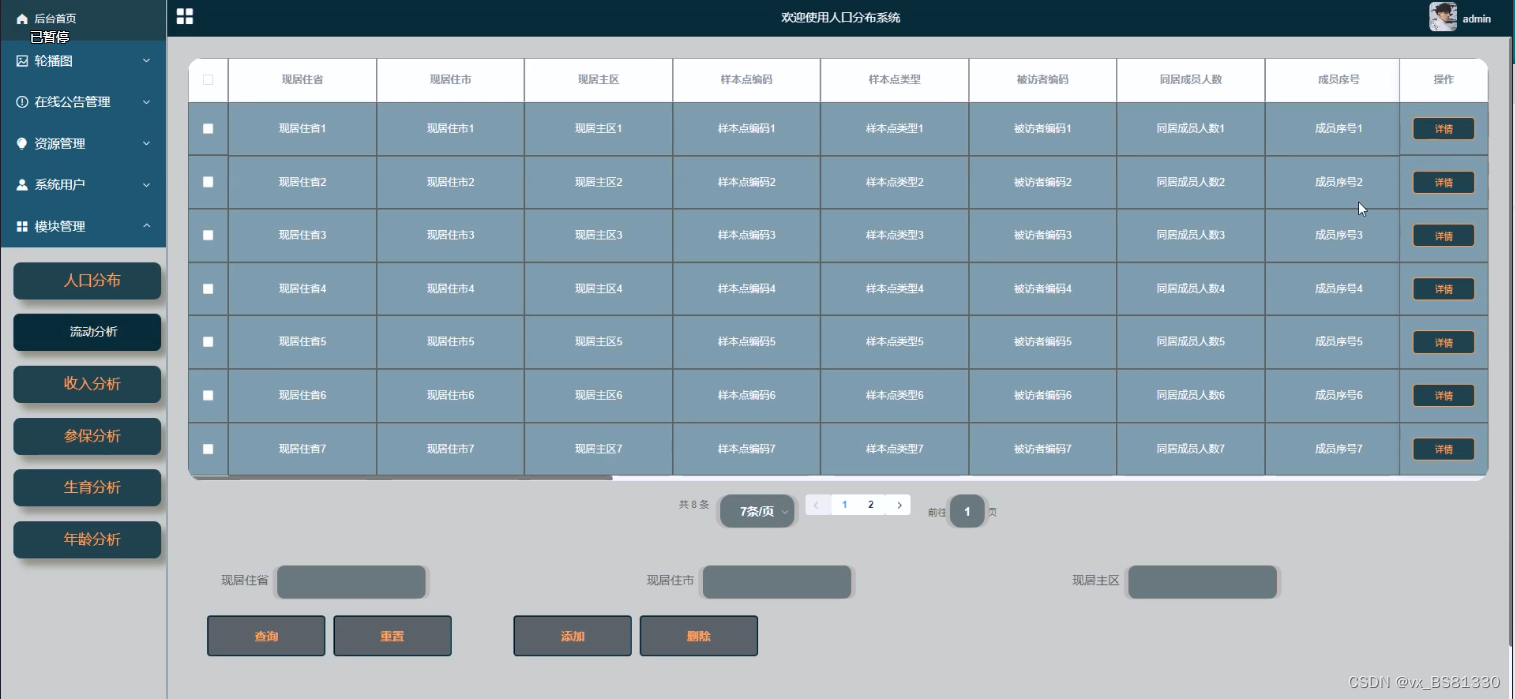Click the table's horizontal scrollbar

click(401, 478)
